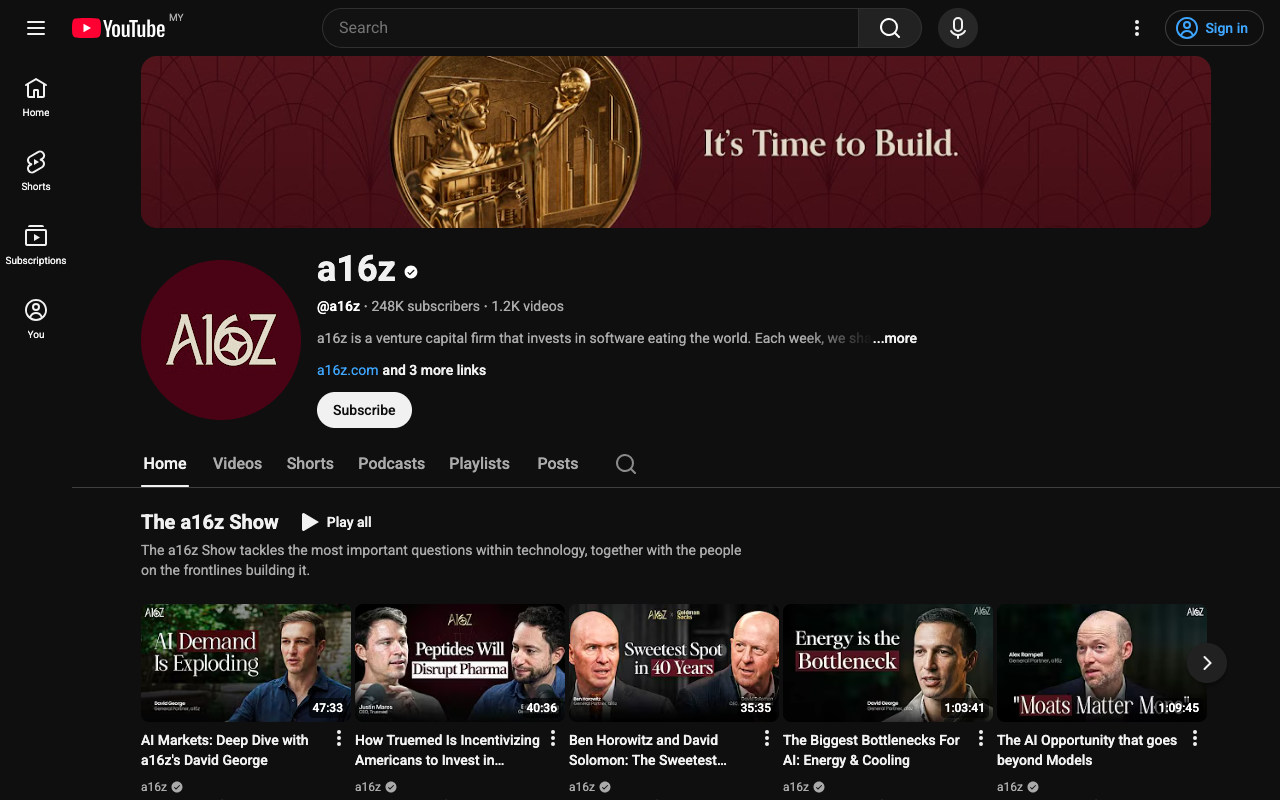Activate voice search microphone
Image resolution: width=1280 pixels, height=800 pixels.
click(x=958, y=28)
